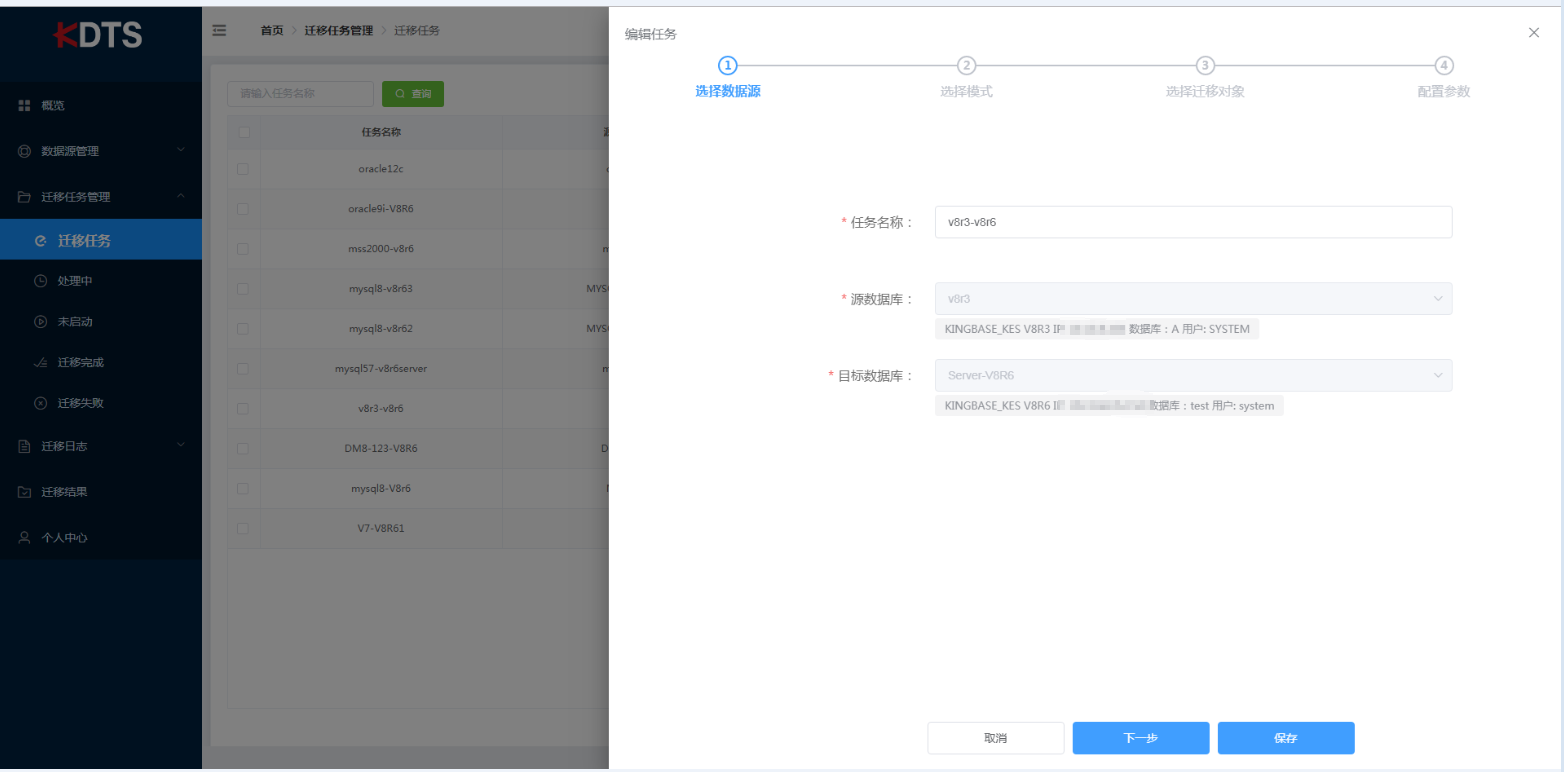The height and width of the screenshot is (772, 1564).
Task: Click the 处理中 clock icon
Action: (41, 281)
